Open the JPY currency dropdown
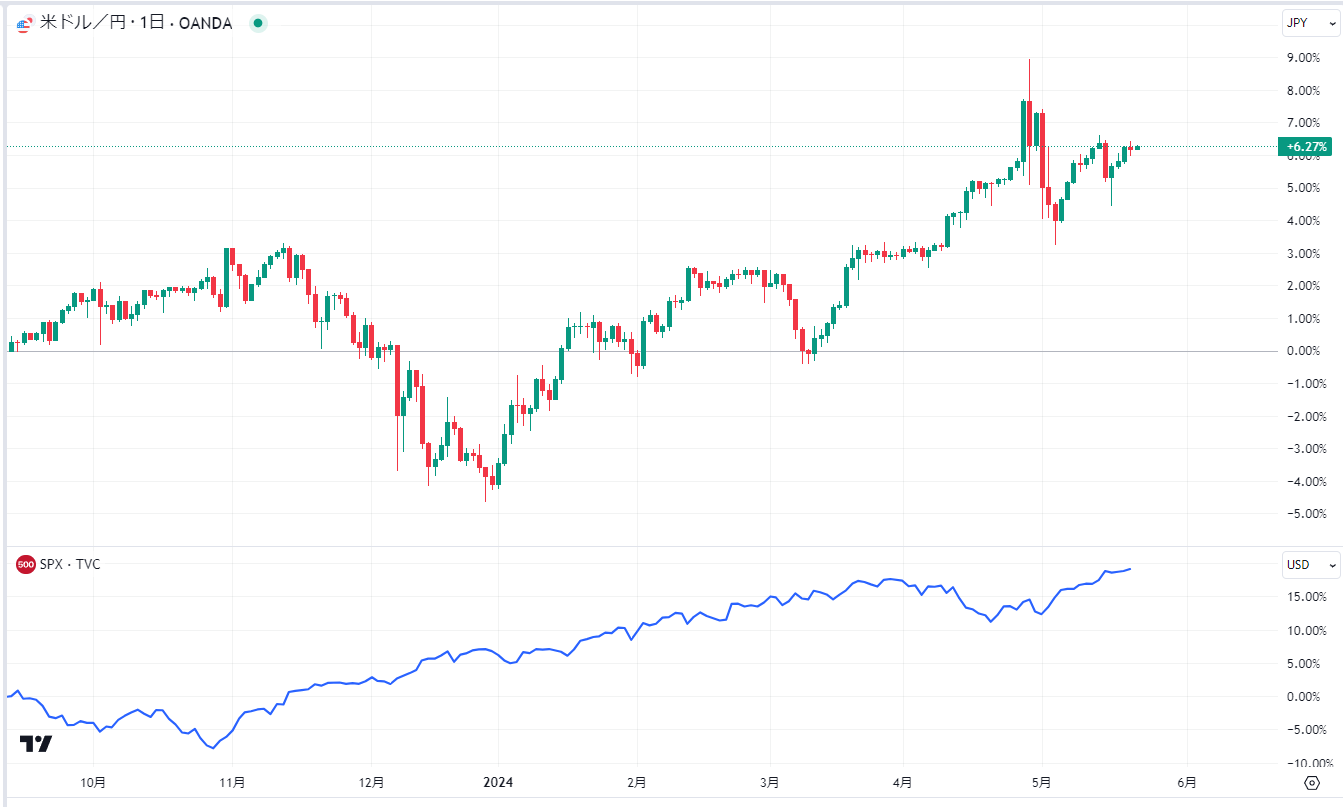Screen dimensions: 1343x807 (1311, 23)
